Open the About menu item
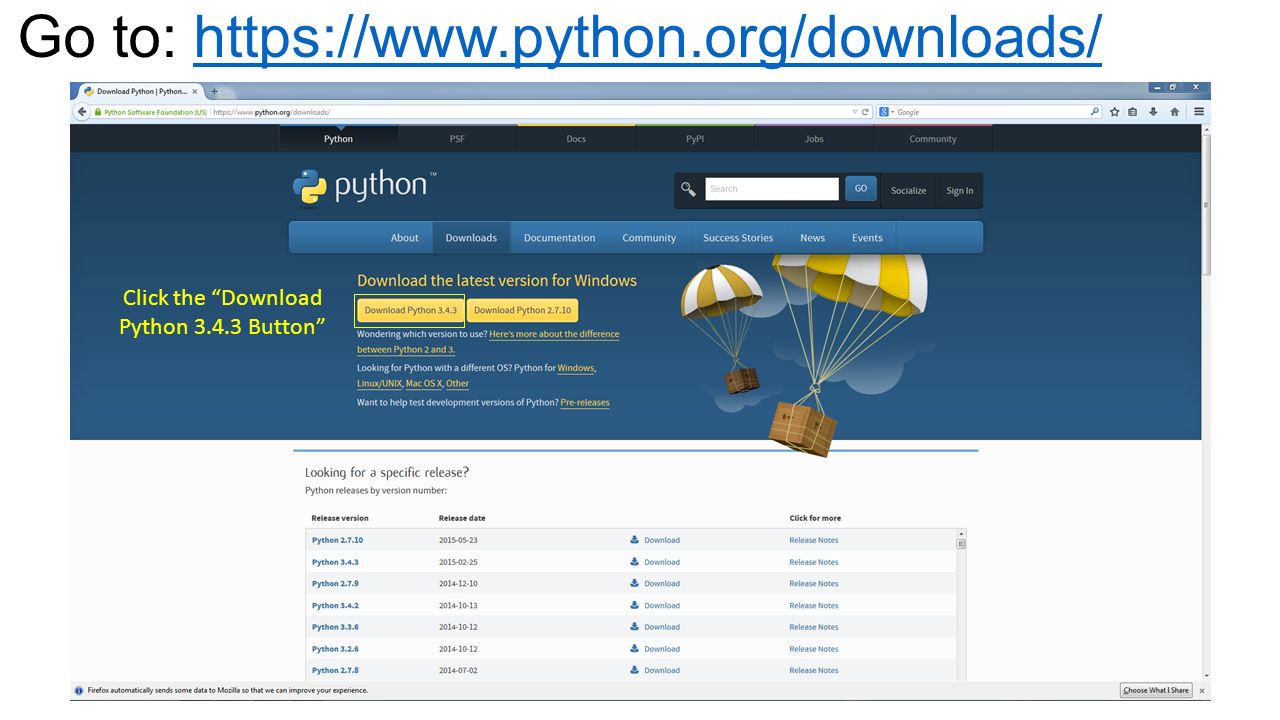This screenshot has width=1280, height=720. (404, 238)
